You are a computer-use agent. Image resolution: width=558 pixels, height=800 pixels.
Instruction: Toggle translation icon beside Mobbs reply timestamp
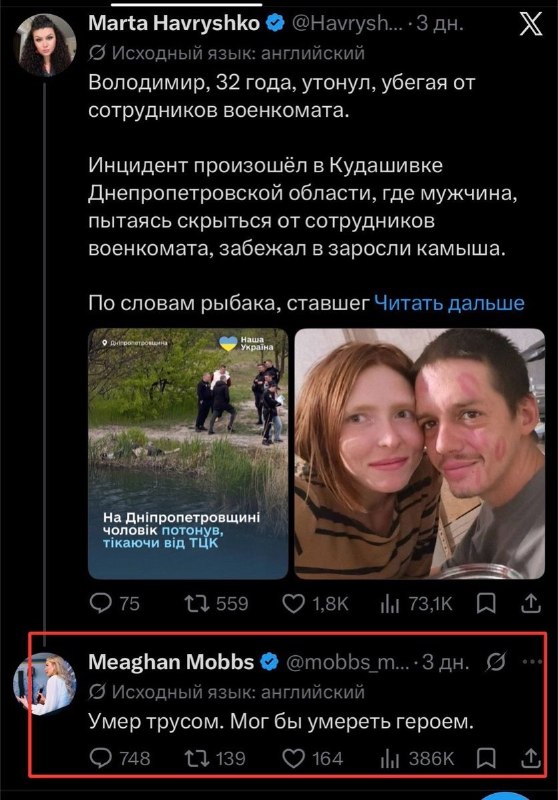pos(496,662)
